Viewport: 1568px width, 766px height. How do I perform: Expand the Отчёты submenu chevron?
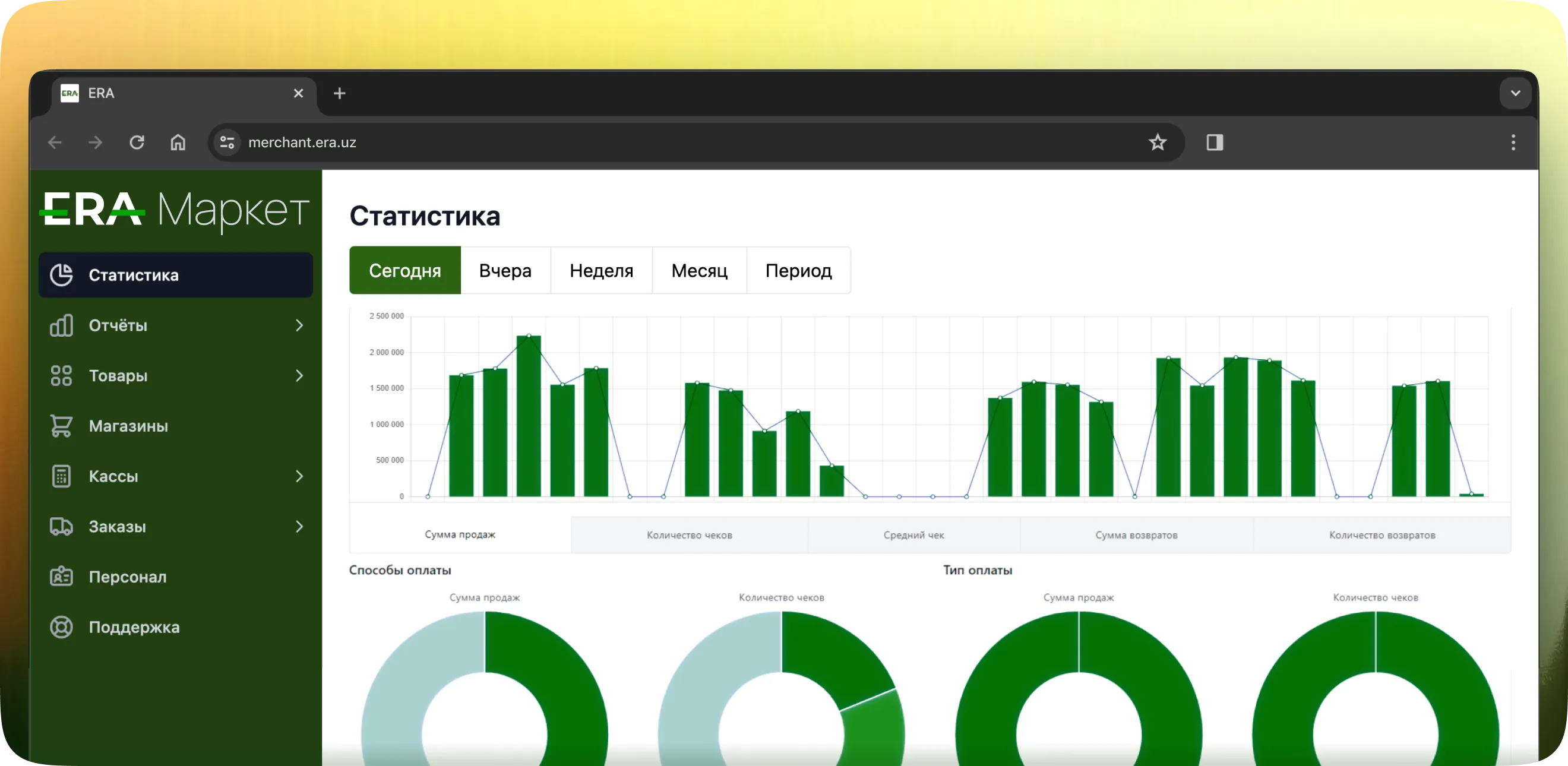click(299, 325)
